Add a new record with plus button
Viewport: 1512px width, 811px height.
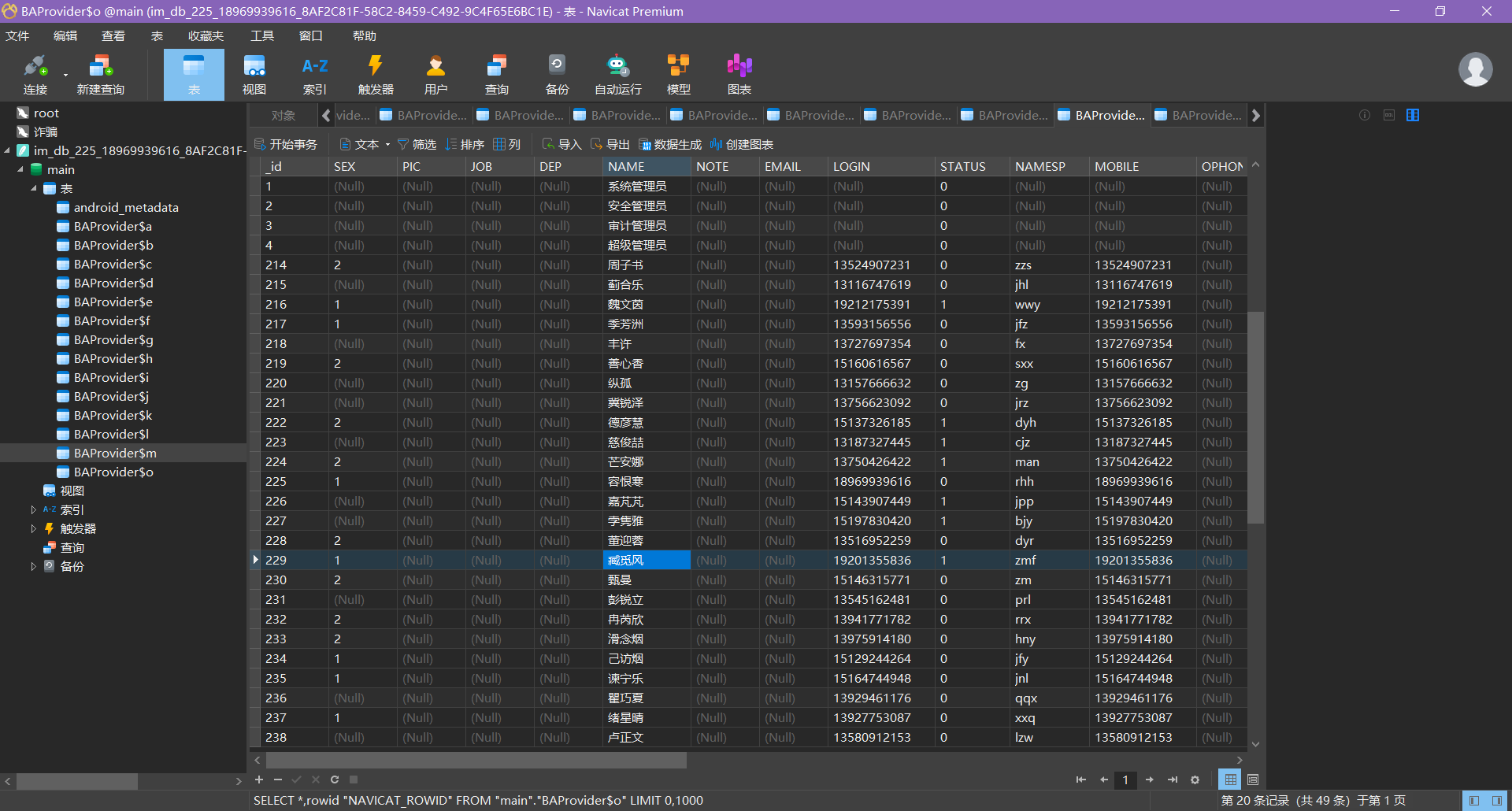tap(259, 780)
